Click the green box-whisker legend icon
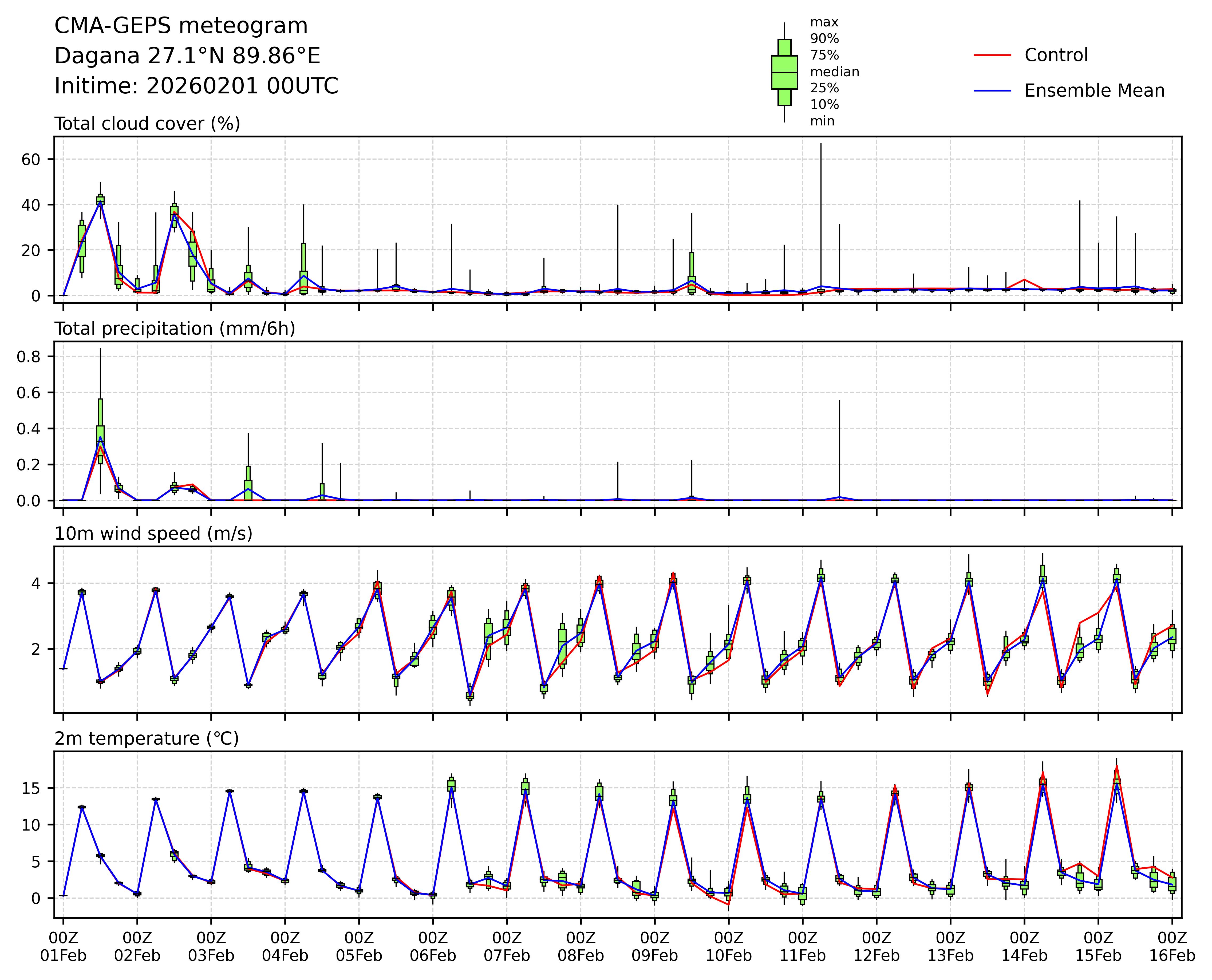This screenshot has width=1212, height=980. tap(784, 72)
